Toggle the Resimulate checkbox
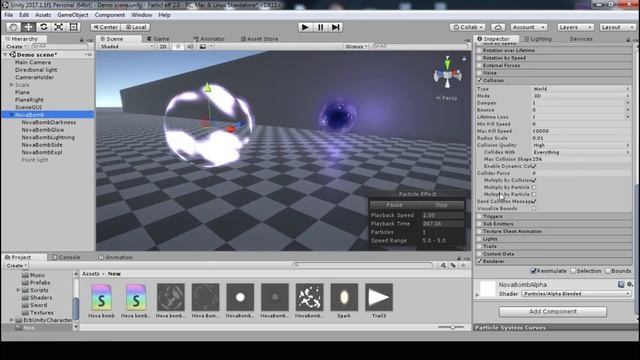Viewport: 640px width, 360px height. tap(533, 271)
